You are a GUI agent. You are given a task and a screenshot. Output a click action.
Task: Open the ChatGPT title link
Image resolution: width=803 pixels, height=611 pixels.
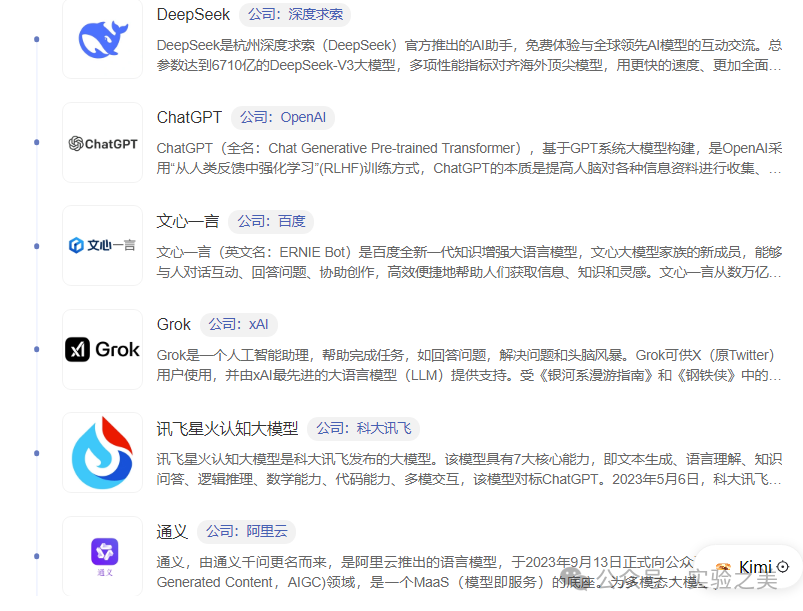point(189,117)
